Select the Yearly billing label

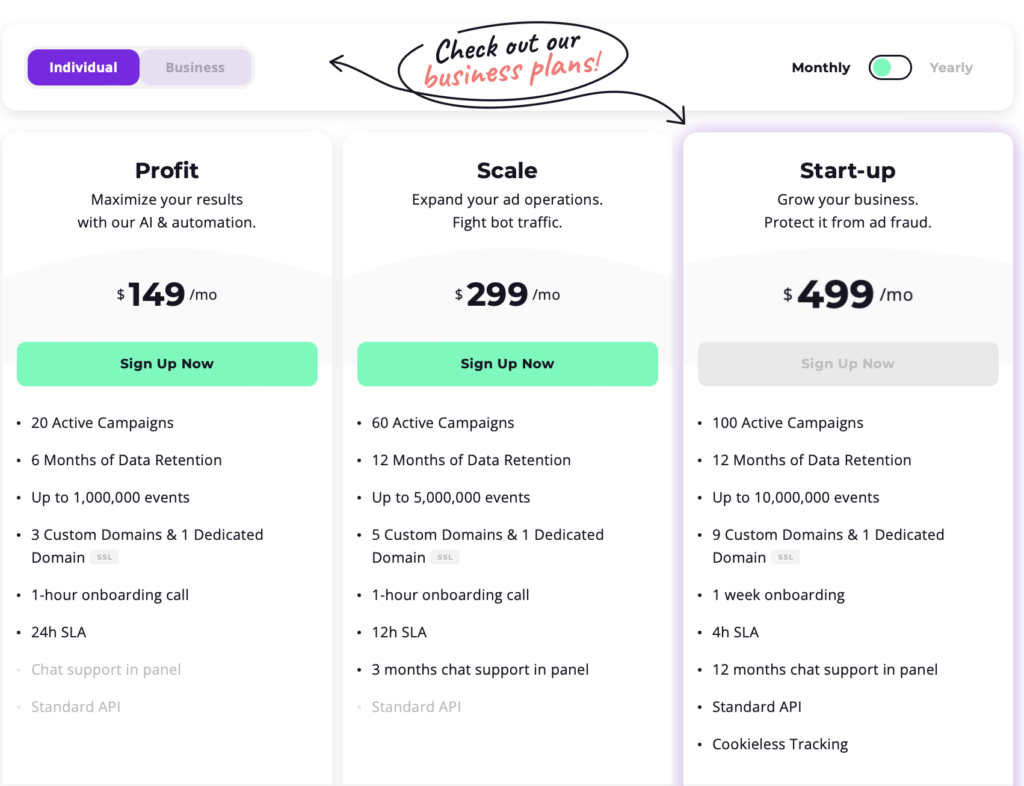point(951,67)
